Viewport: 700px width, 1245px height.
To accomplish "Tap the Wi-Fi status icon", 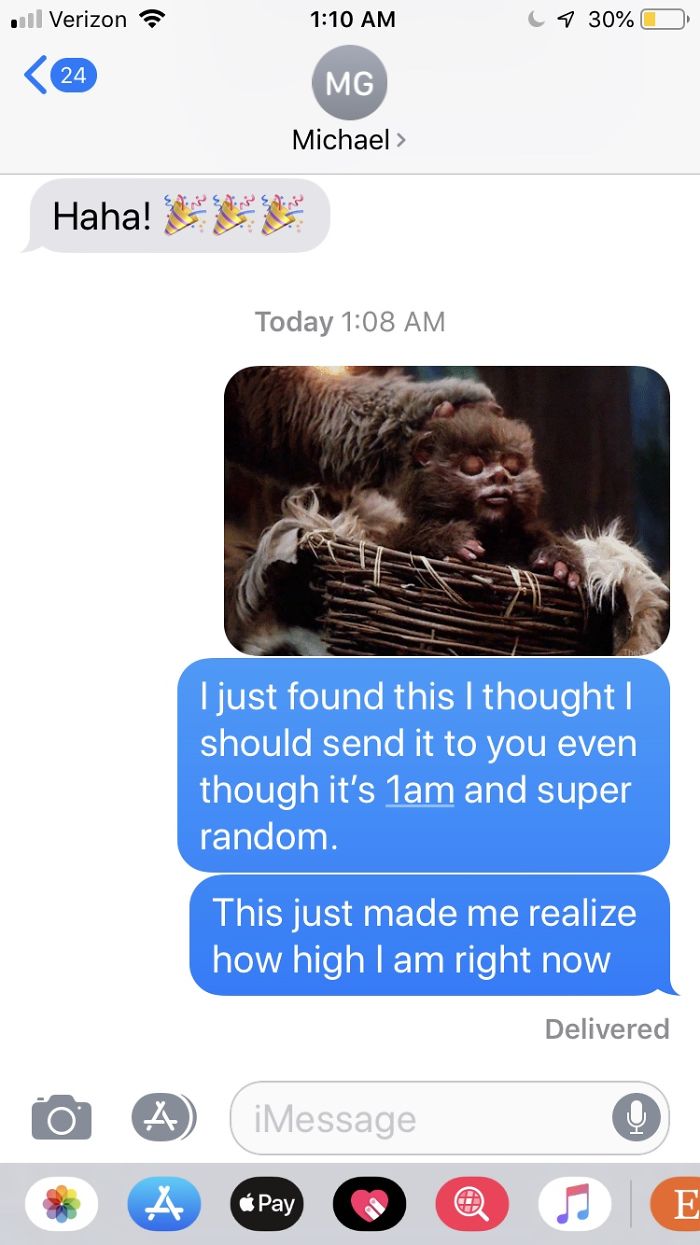I will point(151,19).
